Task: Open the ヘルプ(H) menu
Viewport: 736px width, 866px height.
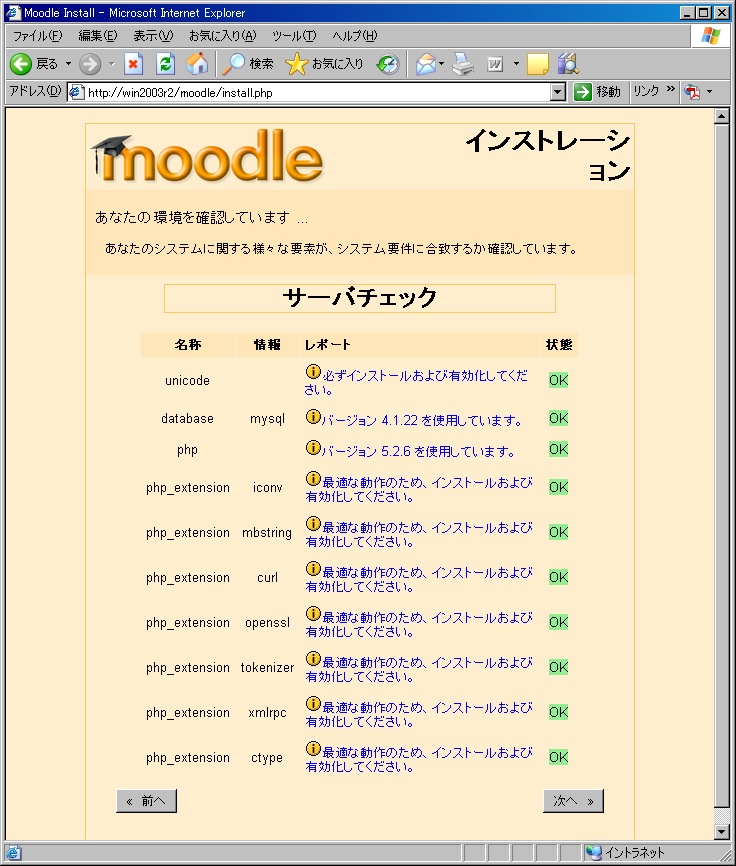Action: [x=354, y=36]
